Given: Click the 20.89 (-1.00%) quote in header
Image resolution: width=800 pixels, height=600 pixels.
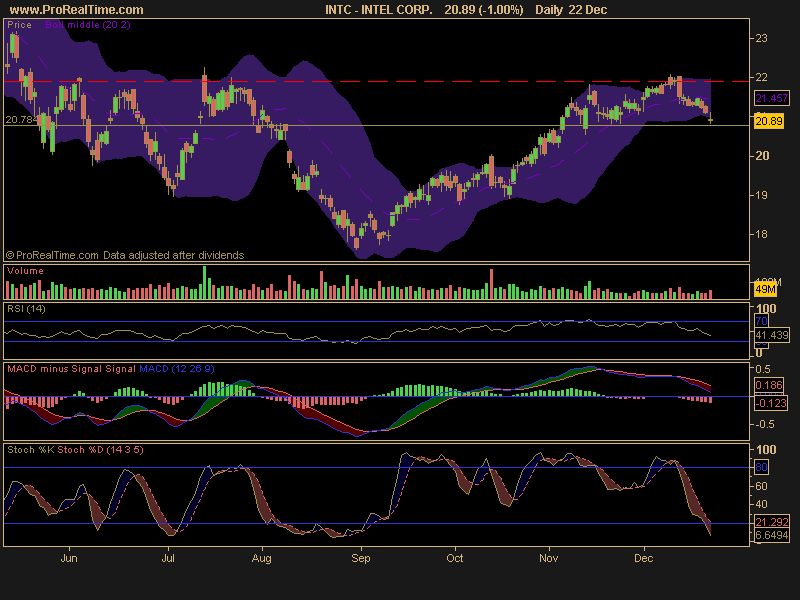Looking at the screenshot, I should [484, 10].
